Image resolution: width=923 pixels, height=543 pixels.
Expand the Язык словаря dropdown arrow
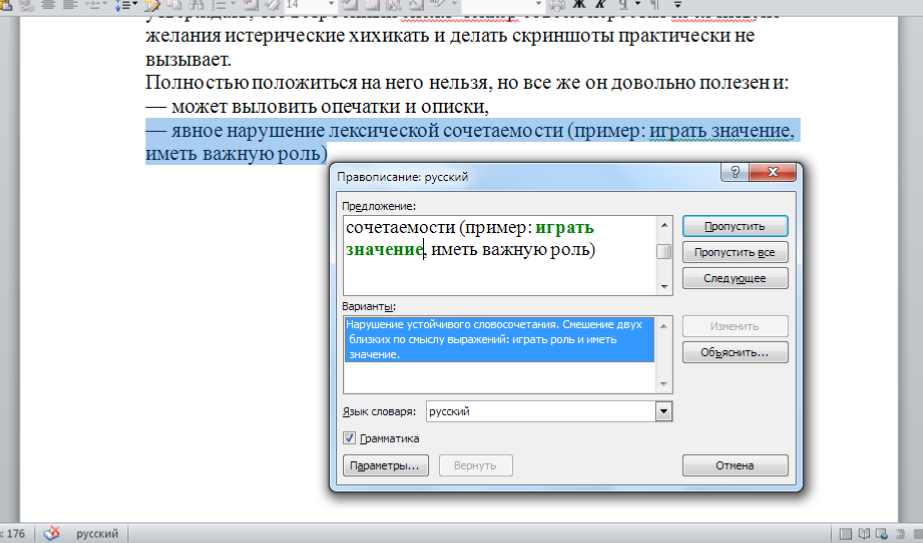662,411
